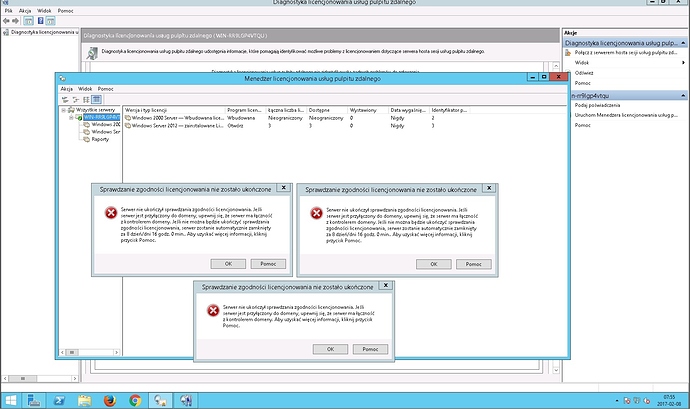Image resolution: width=690 pixels, height=409 pixels.
Task: Sort by Wersja i typ licencji column
Action: click(174, 110)
